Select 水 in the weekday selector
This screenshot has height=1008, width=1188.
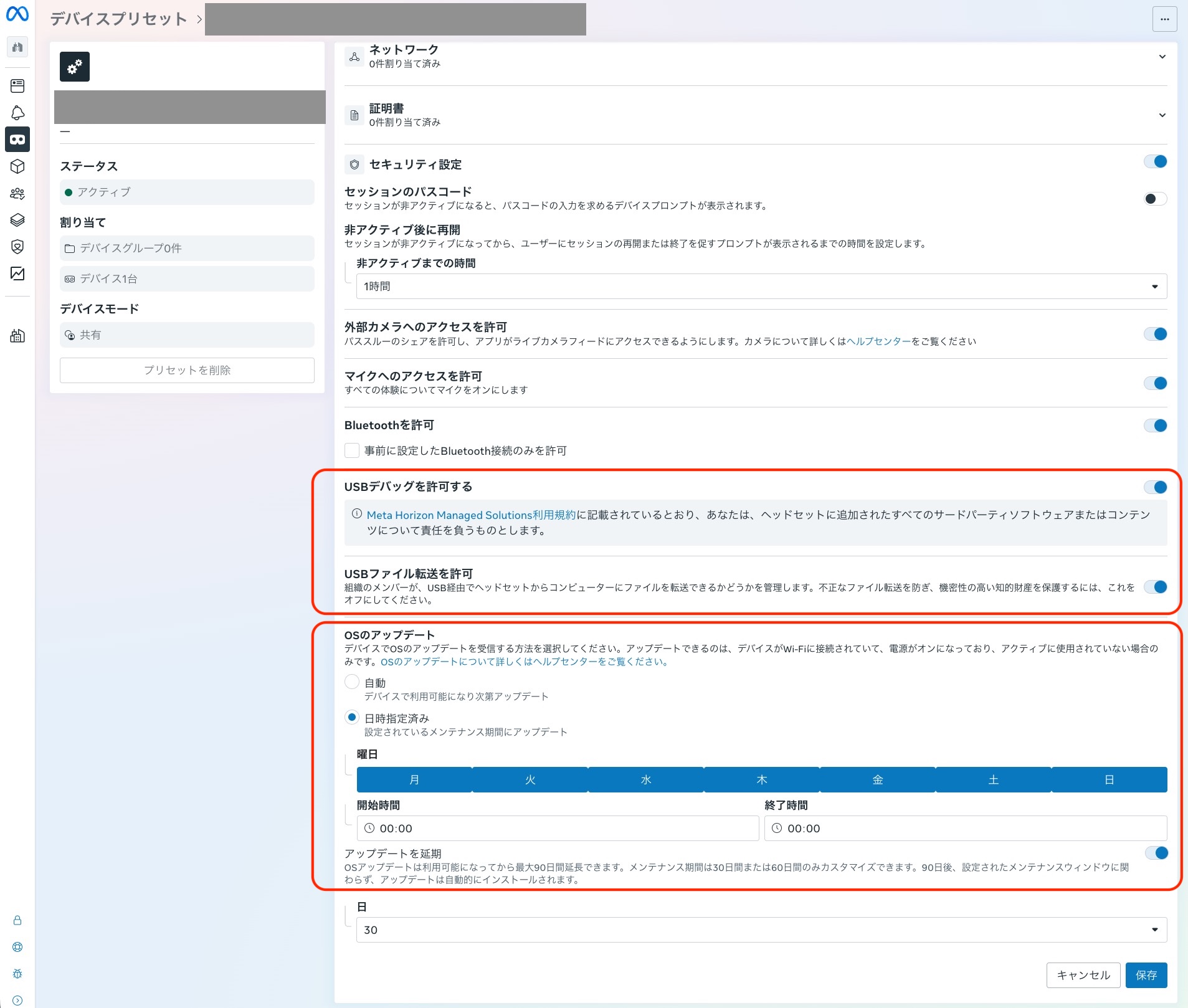[x=646, y=780]
